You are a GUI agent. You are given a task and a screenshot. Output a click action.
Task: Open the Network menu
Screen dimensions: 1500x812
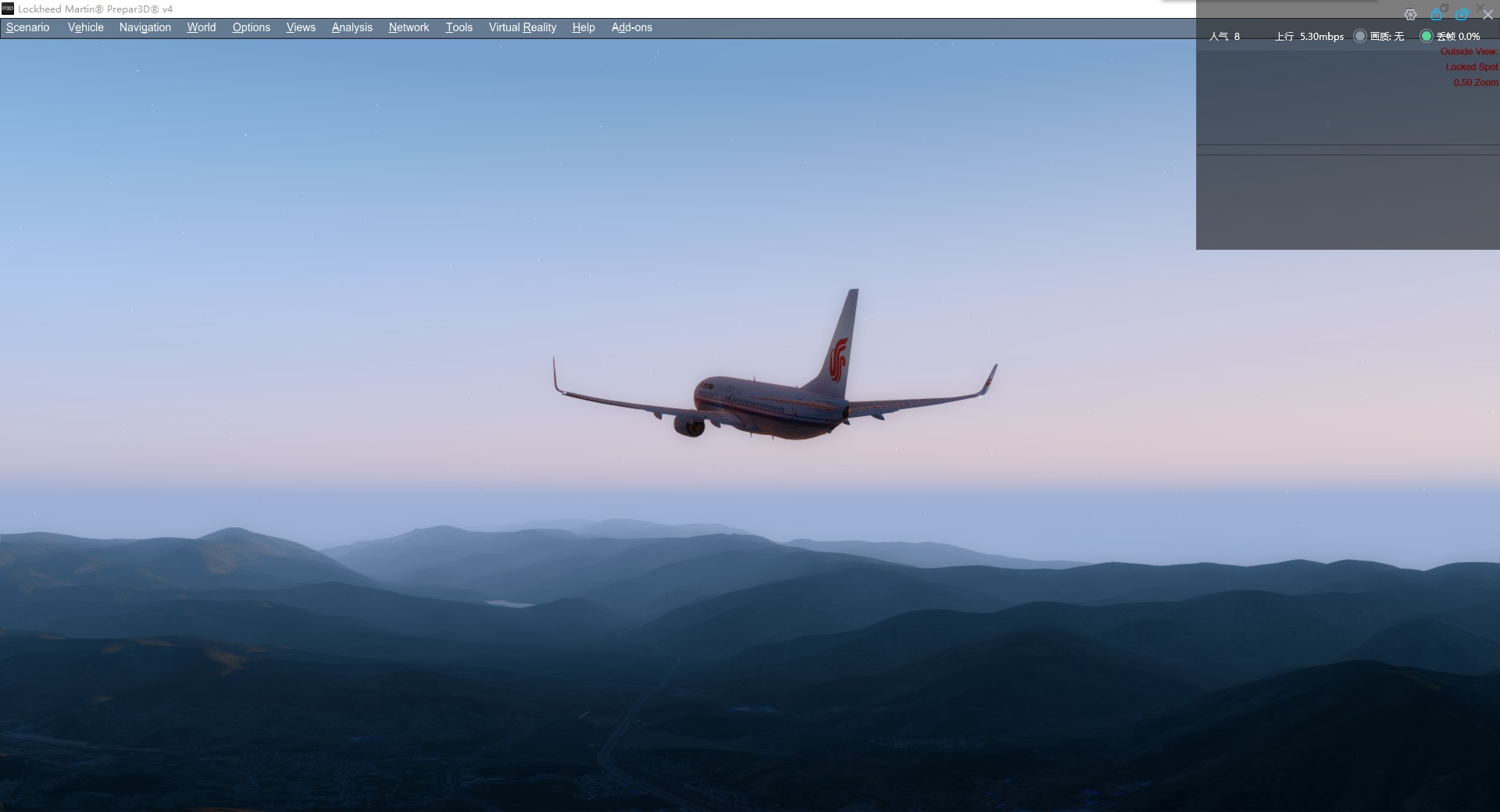[x=409, y=27]
